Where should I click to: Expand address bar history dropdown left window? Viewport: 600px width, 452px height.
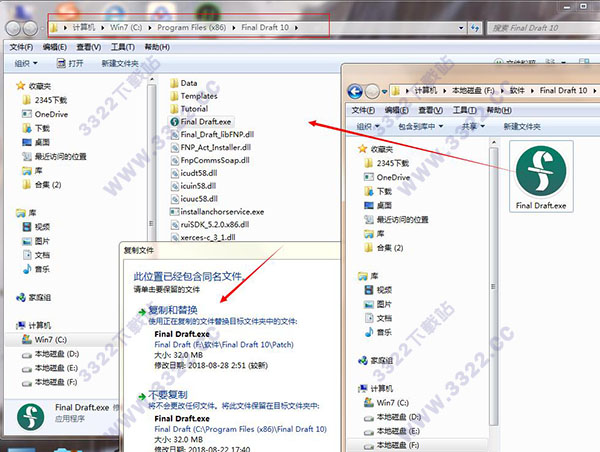461,28
